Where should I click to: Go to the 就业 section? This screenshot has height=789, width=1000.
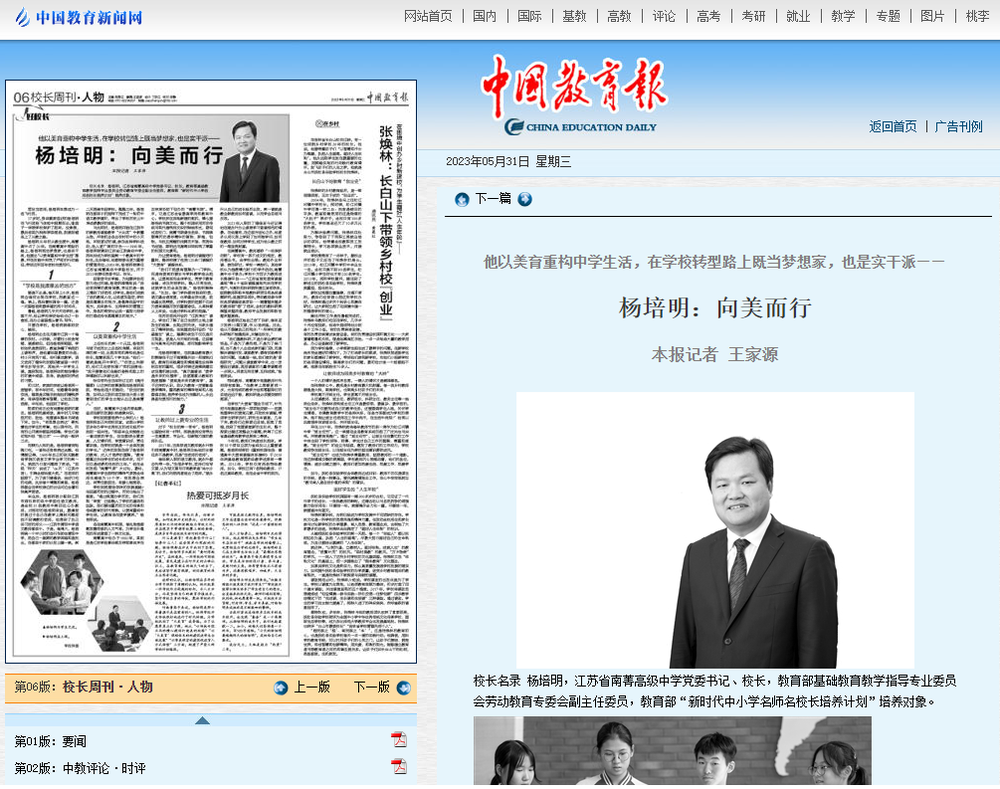[798, 16]
